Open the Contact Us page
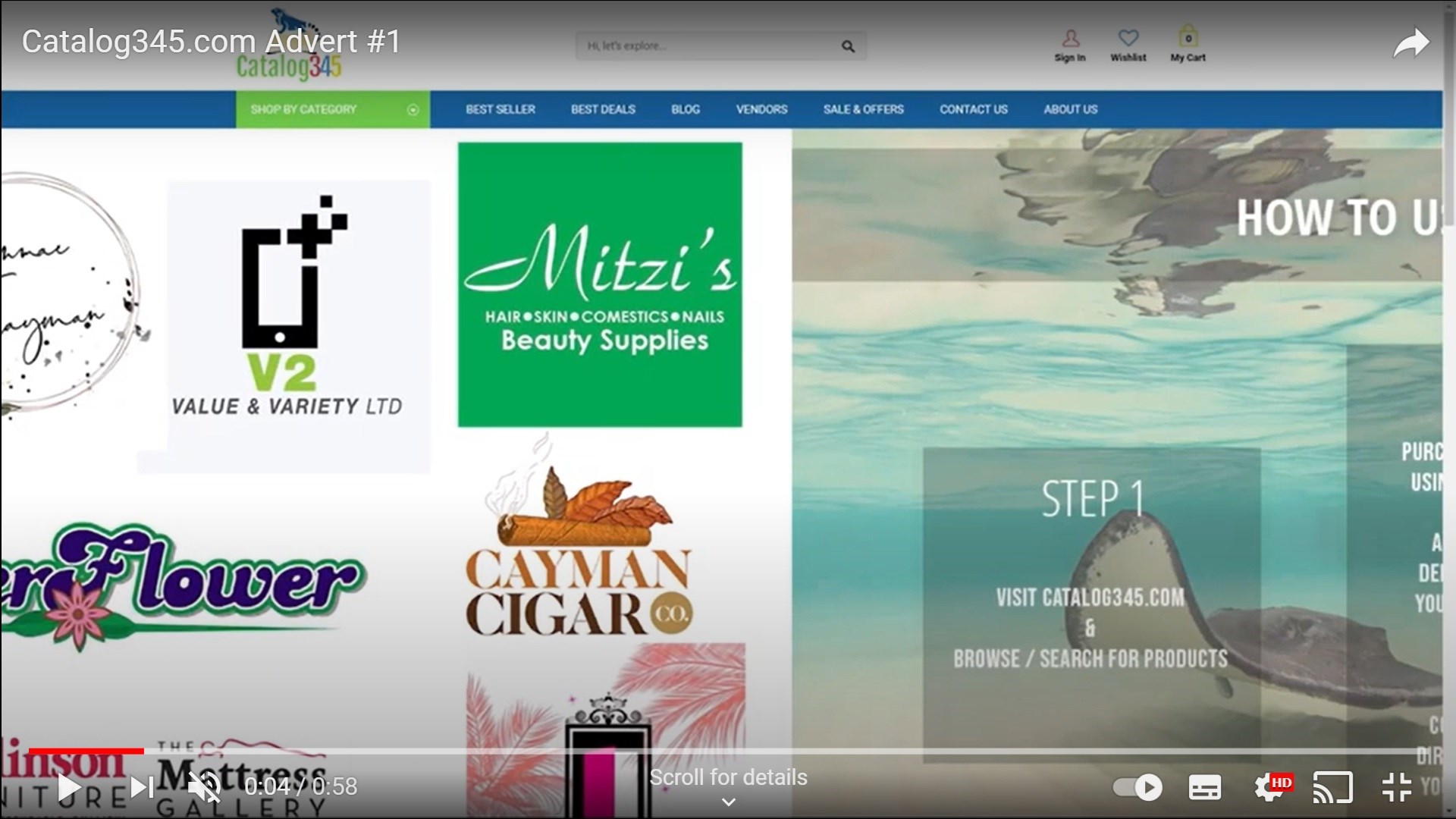This screenshot has width=1456, height=819. [x=974, y=109]
